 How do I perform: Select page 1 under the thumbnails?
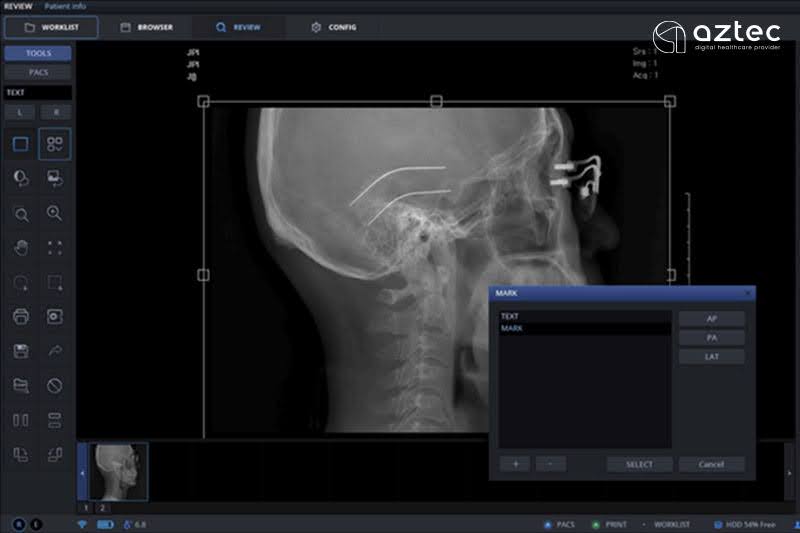click(x=86, y=508)
